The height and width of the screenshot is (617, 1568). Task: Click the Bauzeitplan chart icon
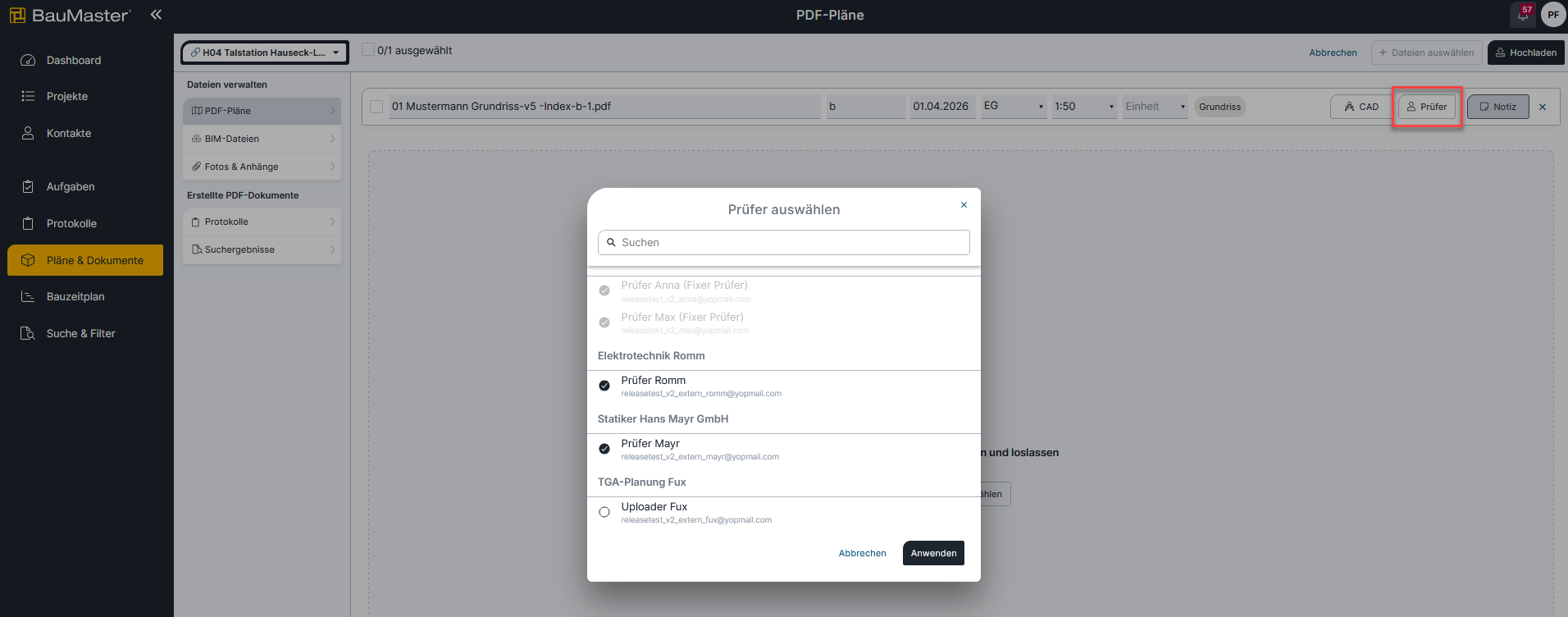click(x=28, y=296)
